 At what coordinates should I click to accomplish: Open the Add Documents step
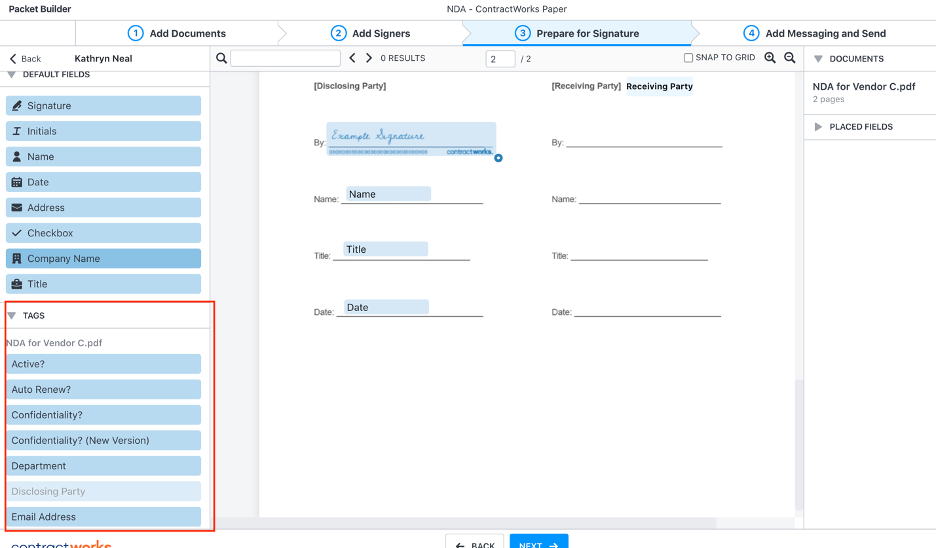177,33
